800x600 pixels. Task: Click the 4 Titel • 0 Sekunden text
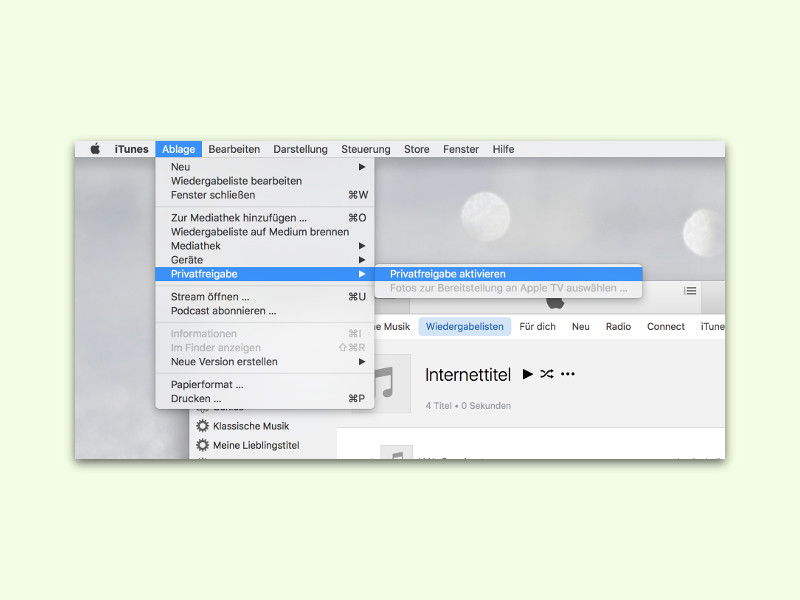click(x=468, y=406)
